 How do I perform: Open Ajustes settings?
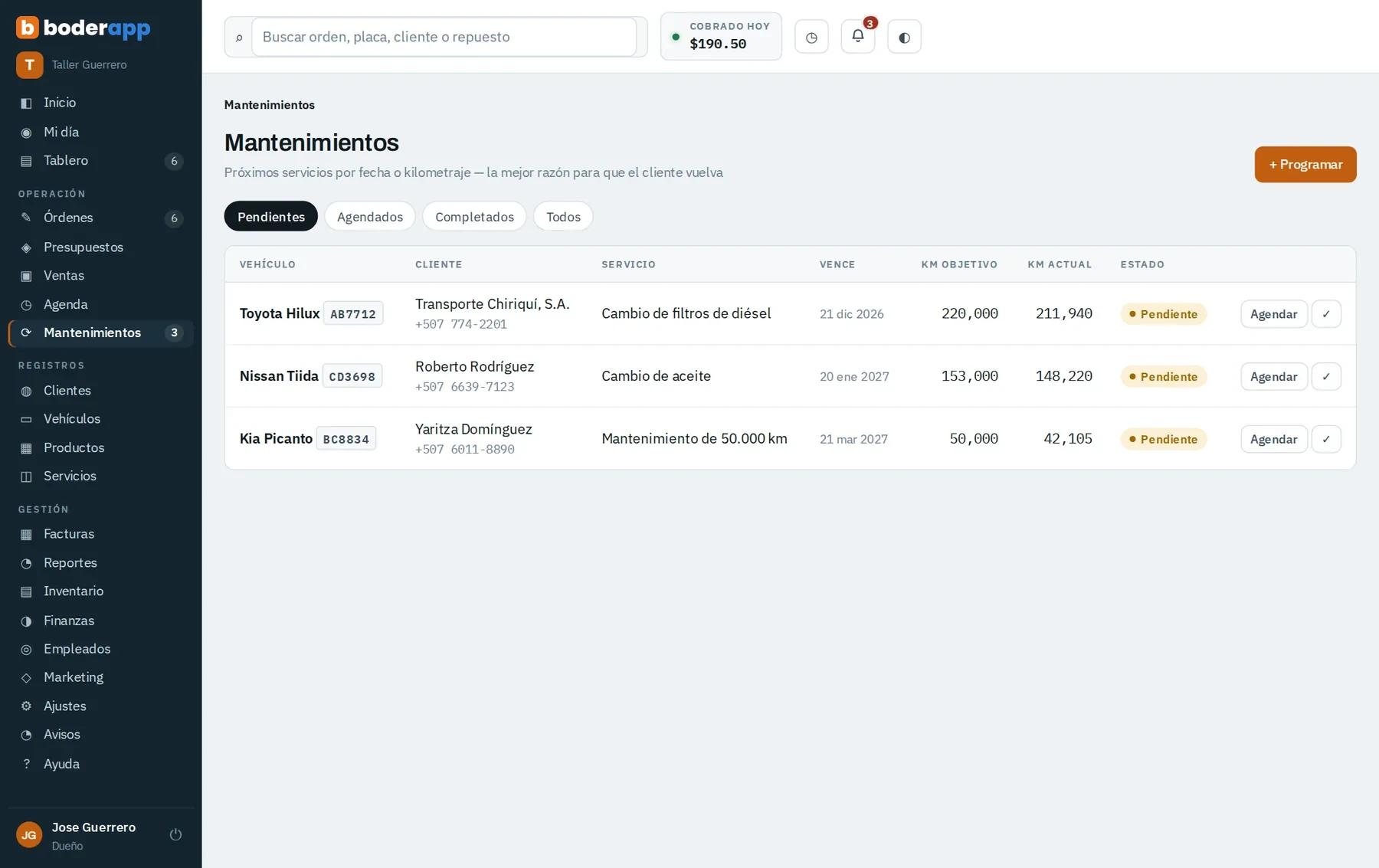point(100,706)
